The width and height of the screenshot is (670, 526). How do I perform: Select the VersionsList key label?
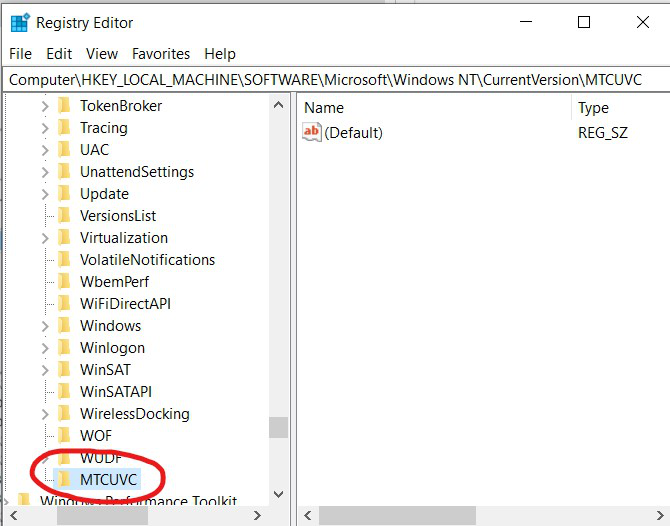tap(118, 215)
